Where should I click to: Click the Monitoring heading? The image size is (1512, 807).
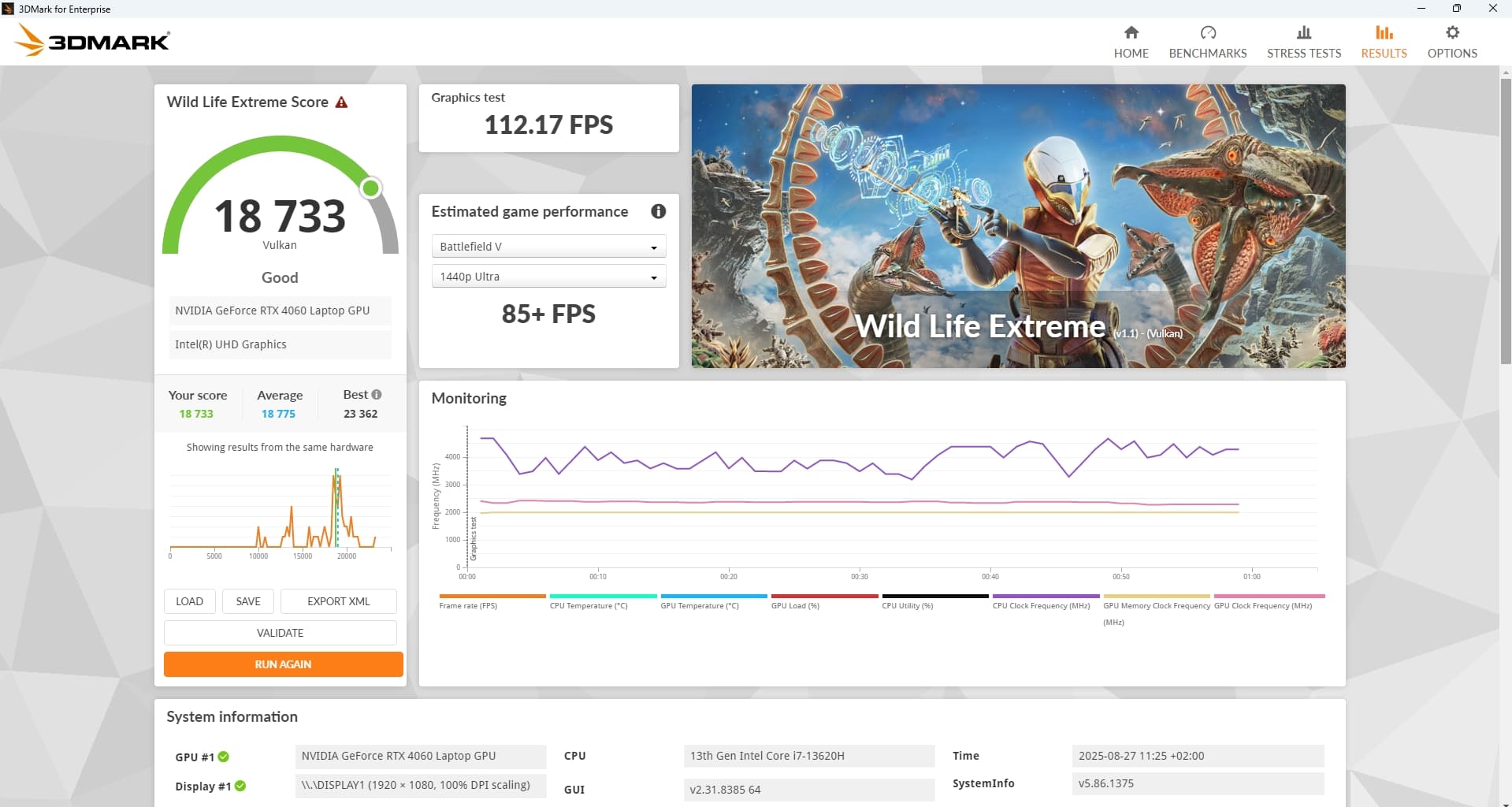(x=469, y=398)
